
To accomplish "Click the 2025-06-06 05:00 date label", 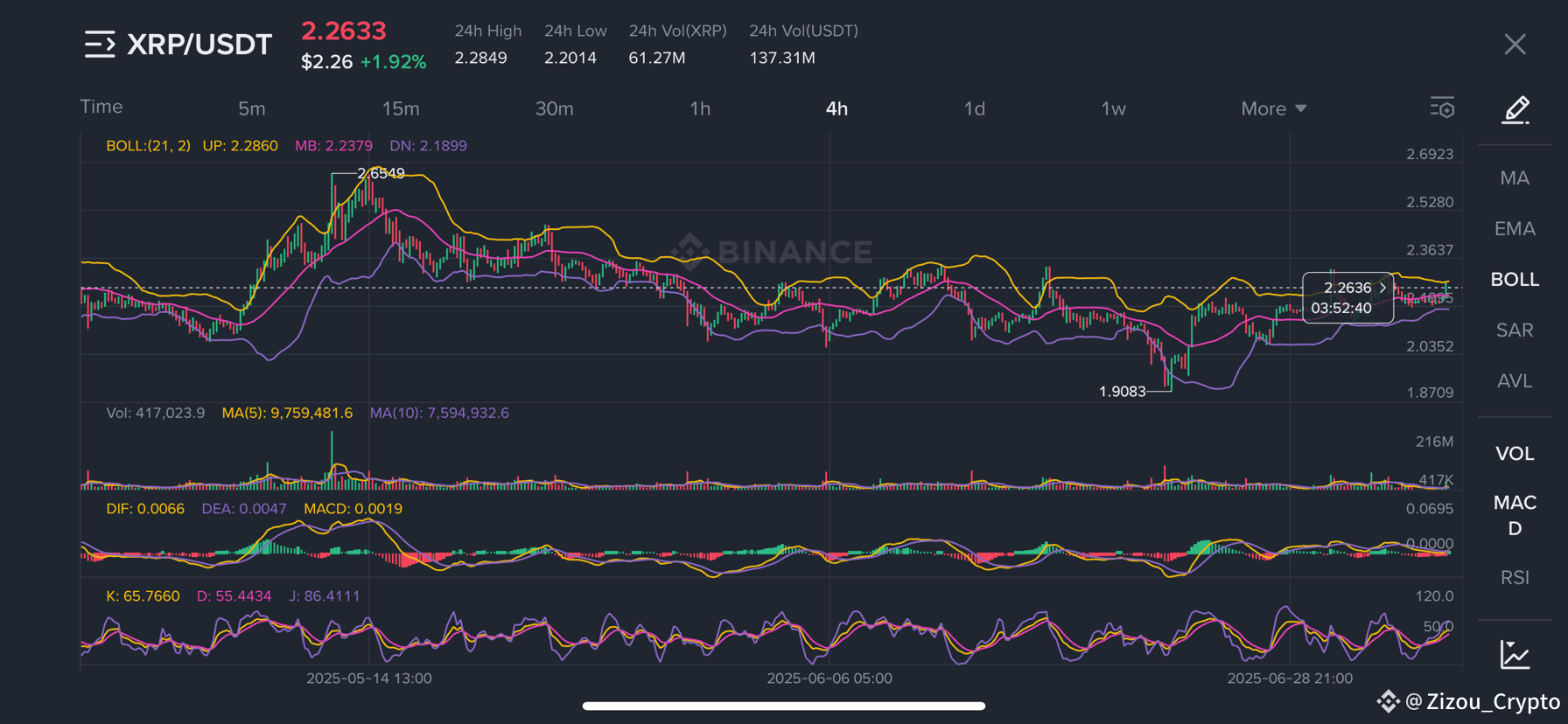I will point(829,679).
